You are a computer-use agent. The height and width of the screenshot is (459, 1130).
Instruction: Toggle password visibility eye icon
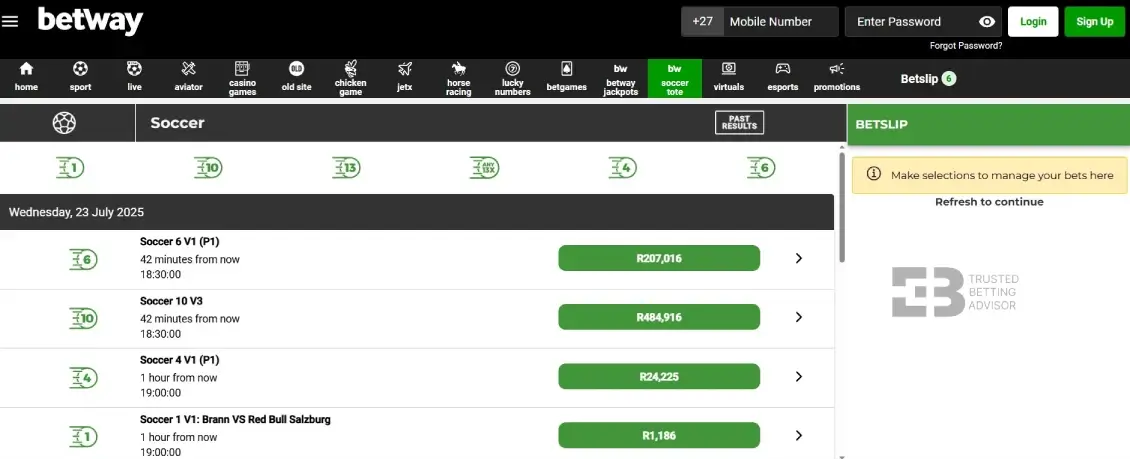pyautogui.click(x=987, y=22)
